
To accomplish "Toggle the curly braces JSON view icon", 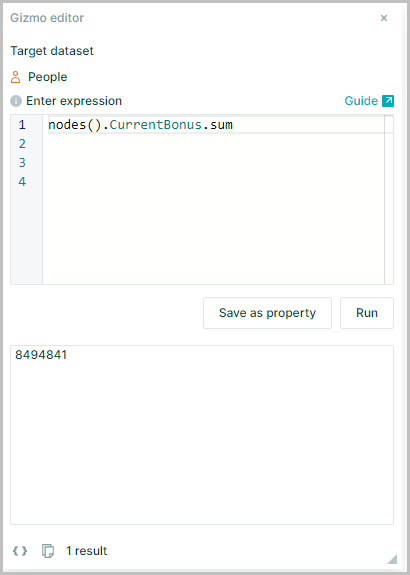I will tap(20, 551).
